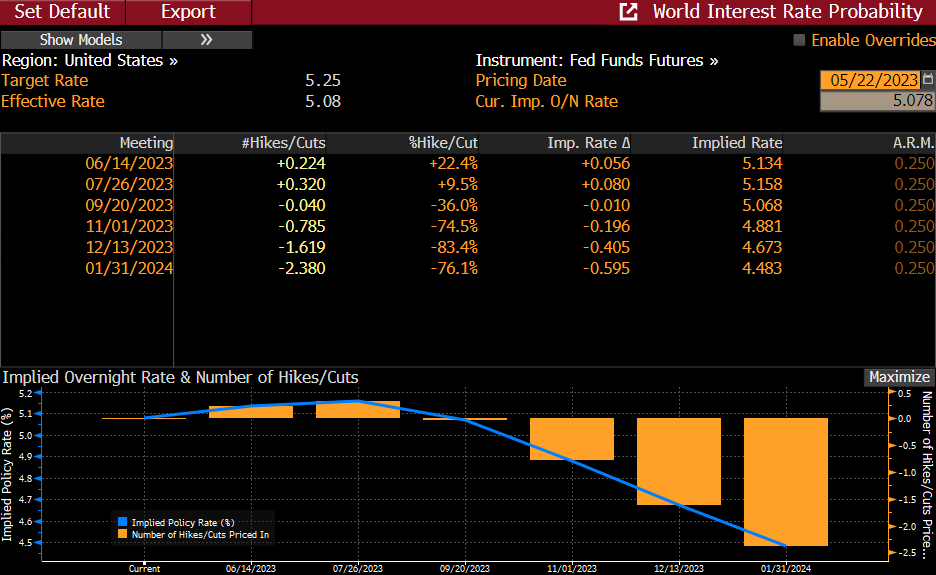Image resolution: width=936 pixels, height=575 pixels.
Task: Click the Target Rate label
Action: [45, 80]
